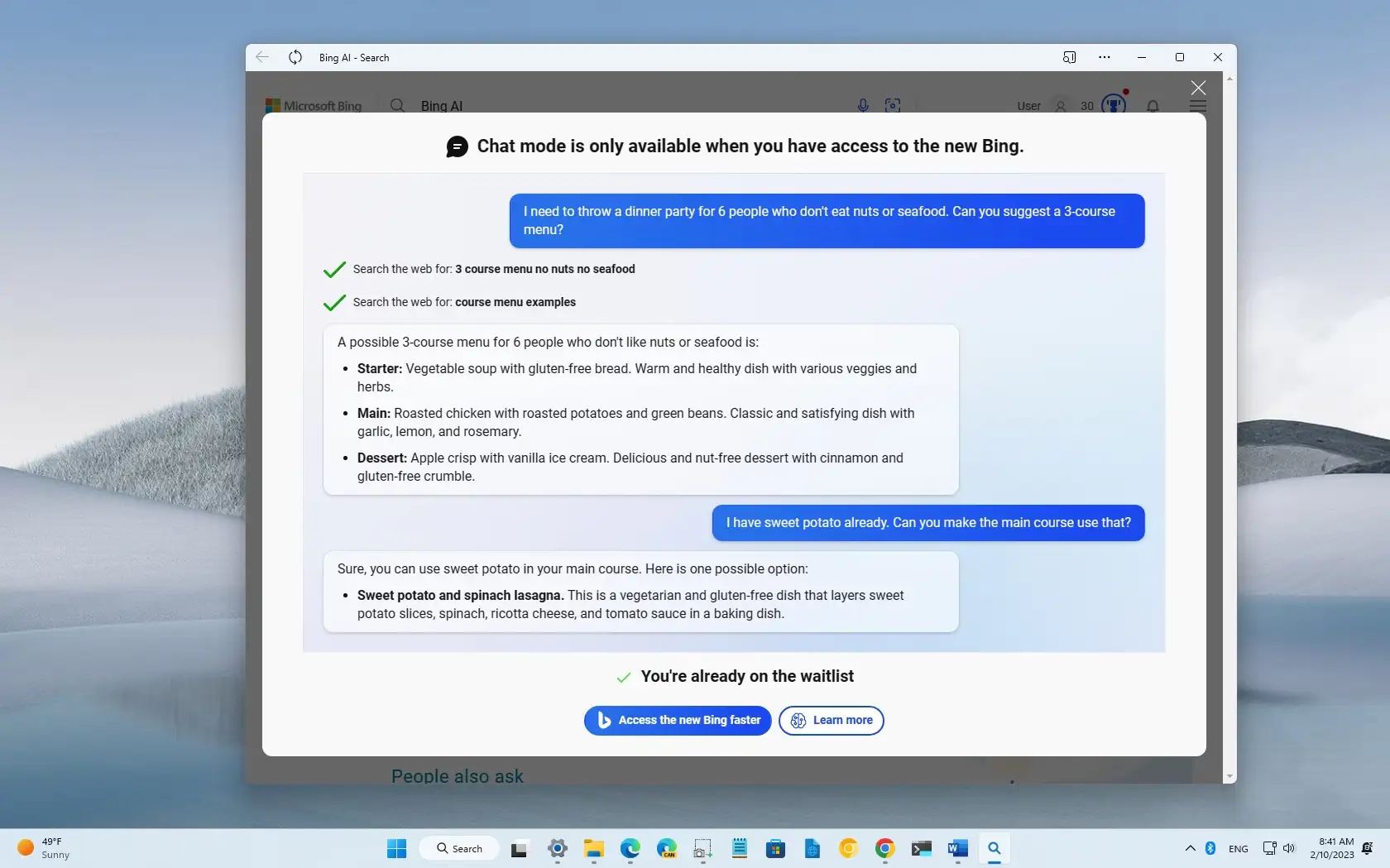Click the scroll up arrow of the page scrollbar
Image resolution: width=1390 pixels, height=868 pixels.
(1229, 78)
